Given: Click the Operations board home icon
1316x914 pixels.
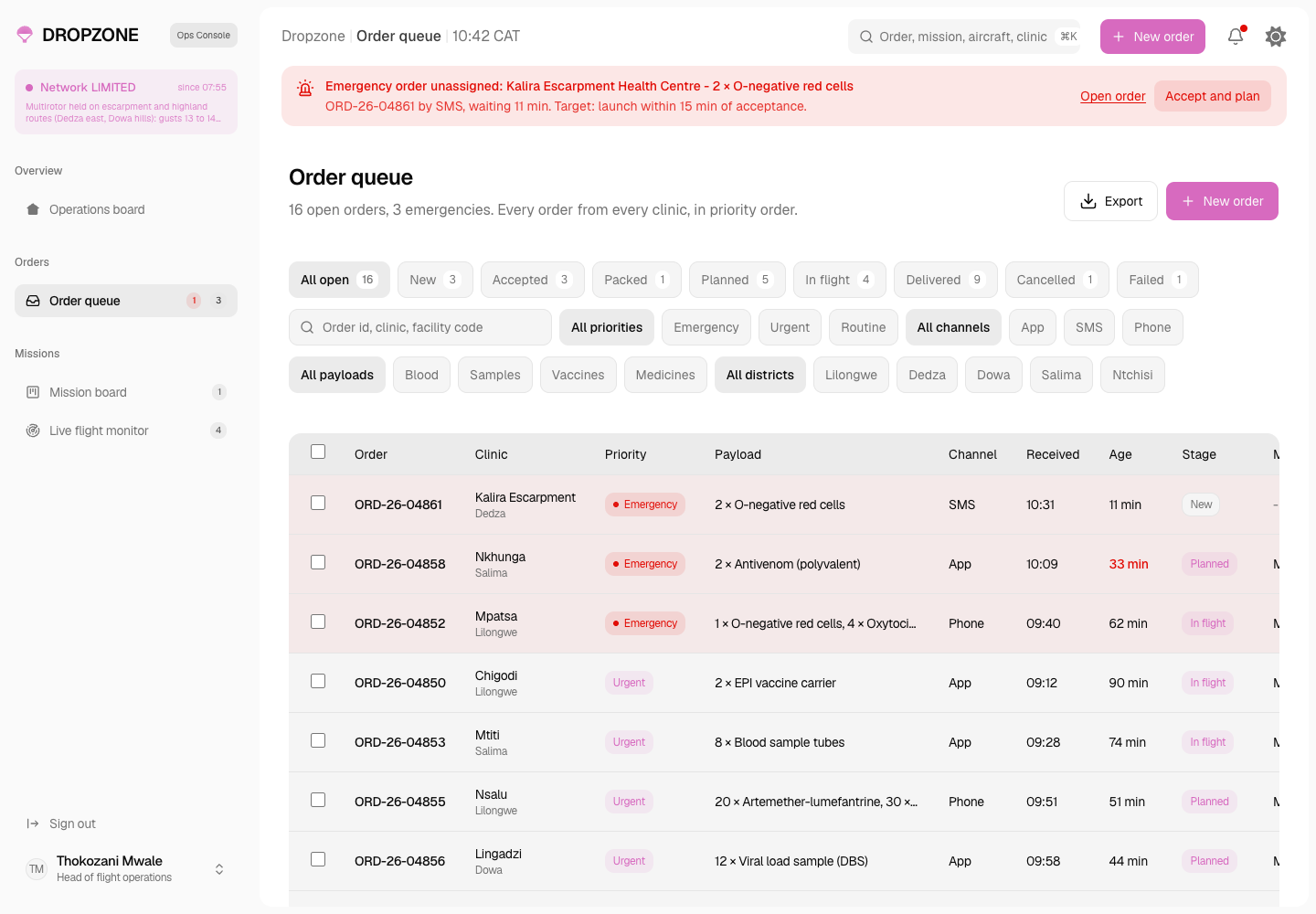Looking at the screenshot, I should tap(33, 209).
